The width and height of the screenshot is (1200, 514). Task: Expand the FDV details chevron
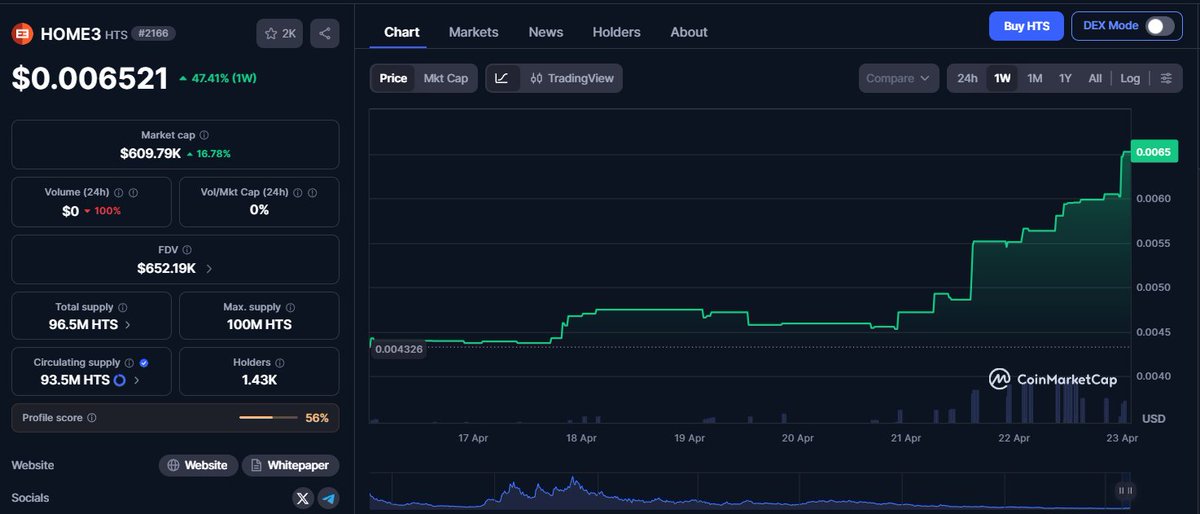[208, 269]
